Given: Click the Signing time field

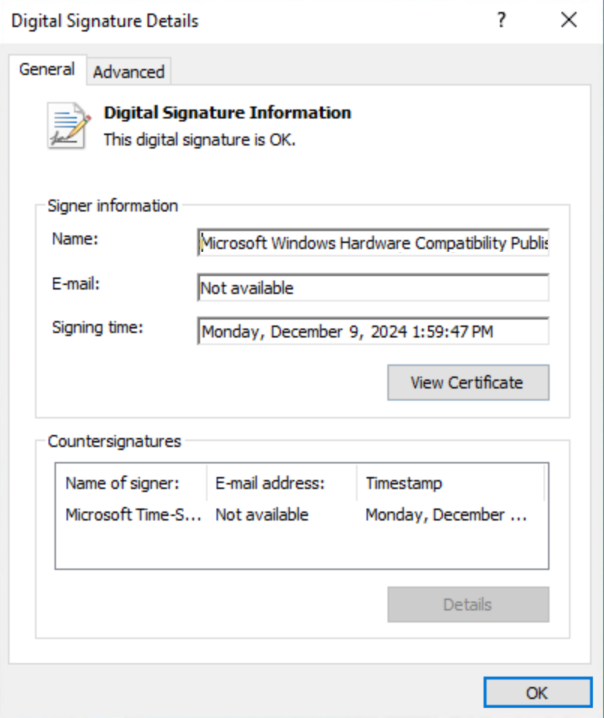Looking at the screenshot, I should coord(373,331).
